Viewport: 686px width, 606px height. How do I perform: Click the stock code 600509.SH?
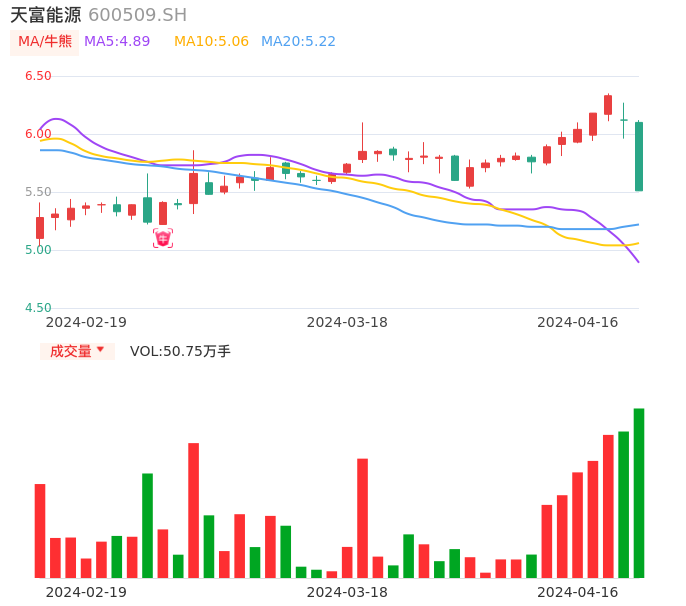click(x=137, y=15)
